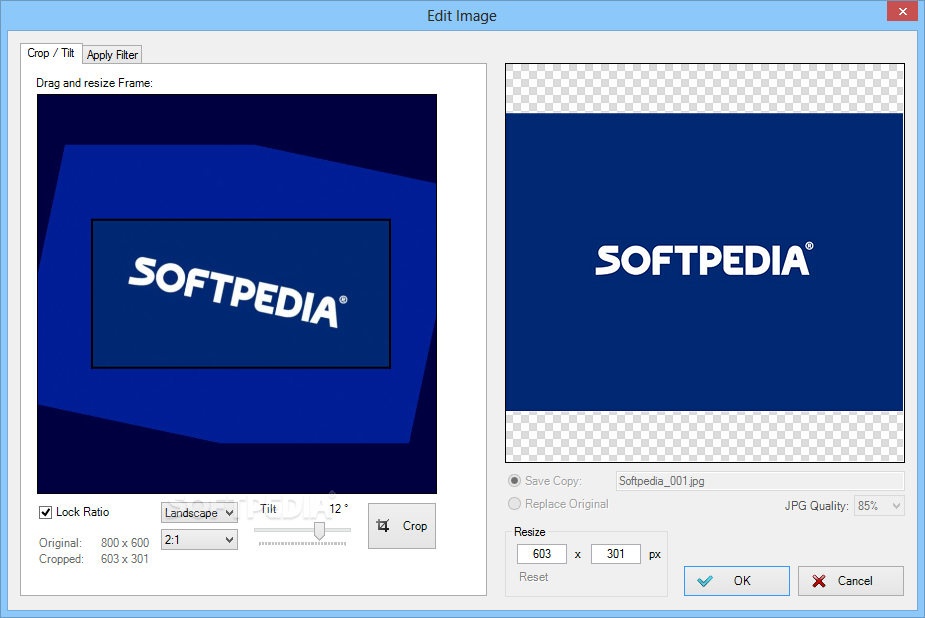Select the Replace Original radio button

coord(514,504)
